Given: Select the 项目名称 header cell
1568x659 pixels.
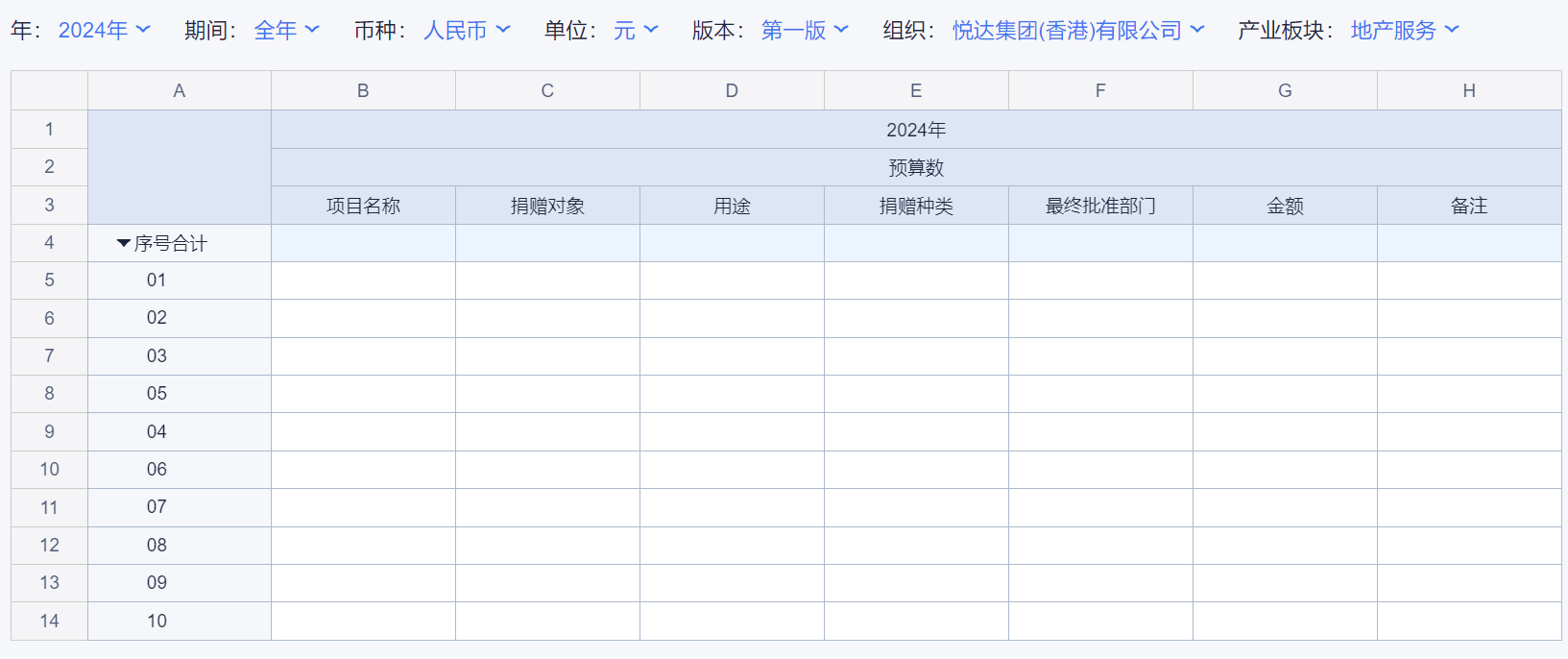Looking at the screenshot, I should (x=363, y=206).
